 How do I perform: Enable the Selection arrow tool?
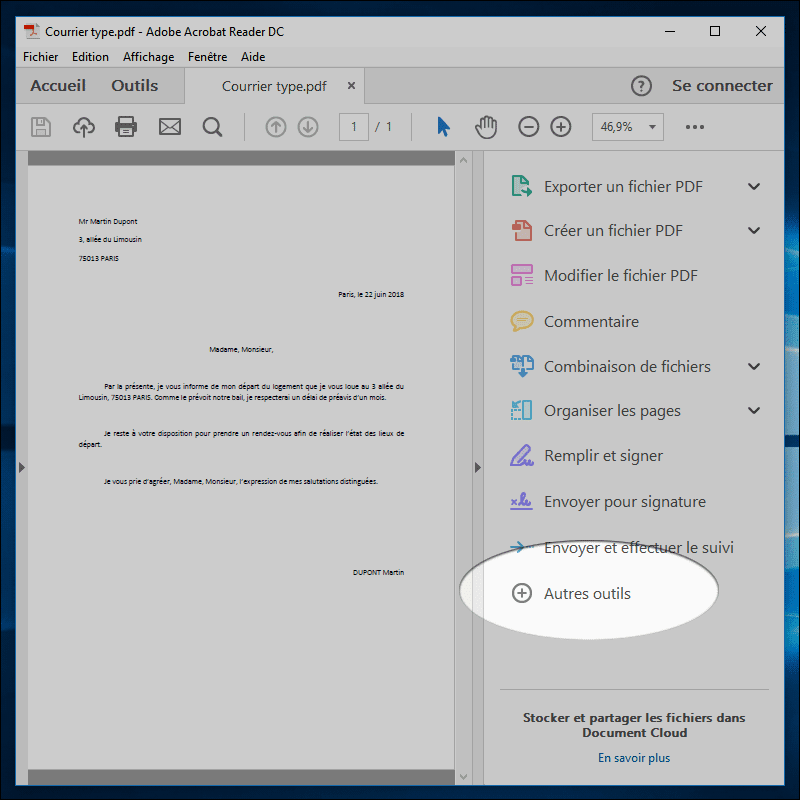[443, 127]
